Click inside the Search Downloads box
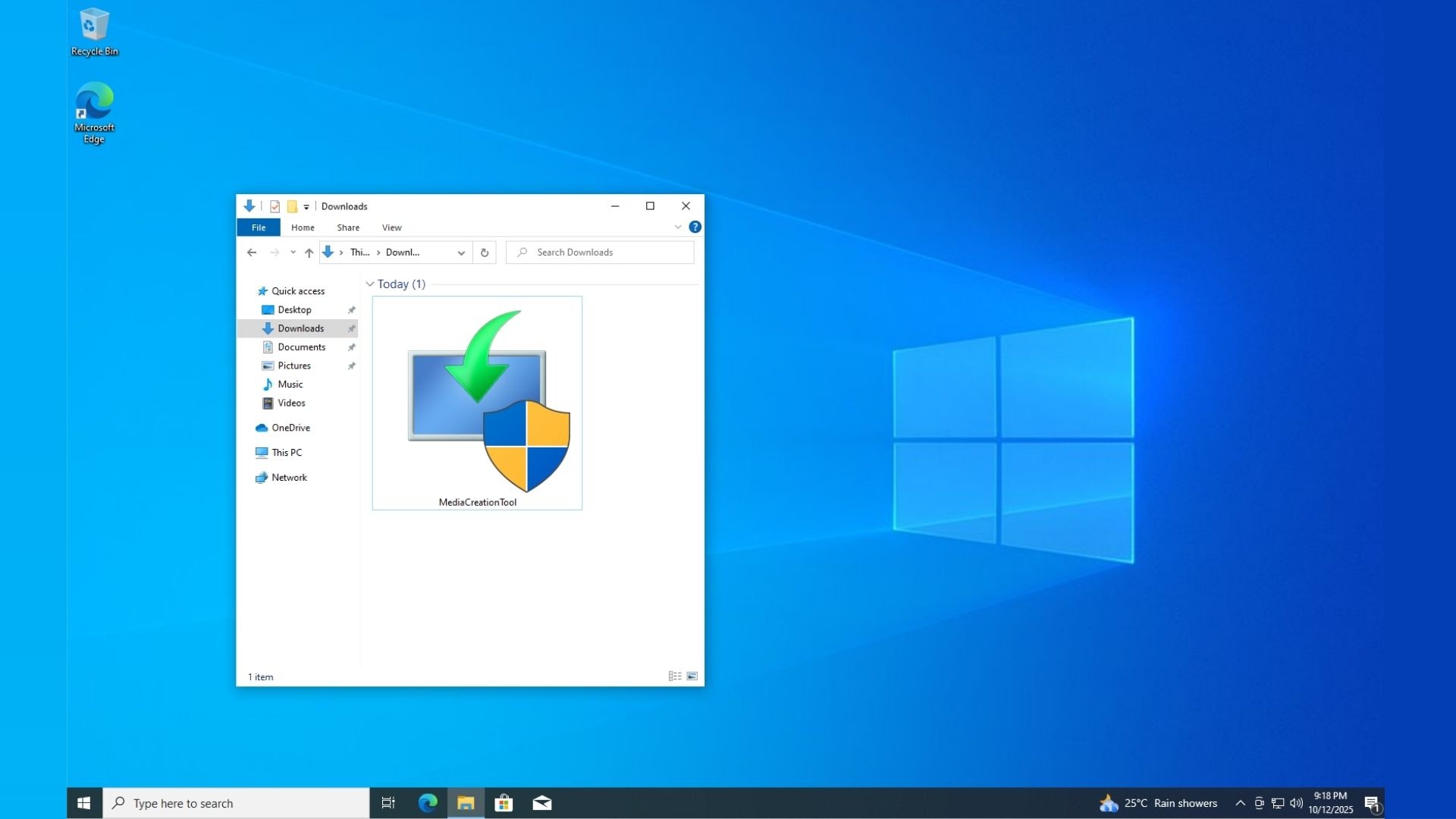Image resolution: width=1456 pixels, height=819 pixels. pyautogui.click(x=599, y=252)
